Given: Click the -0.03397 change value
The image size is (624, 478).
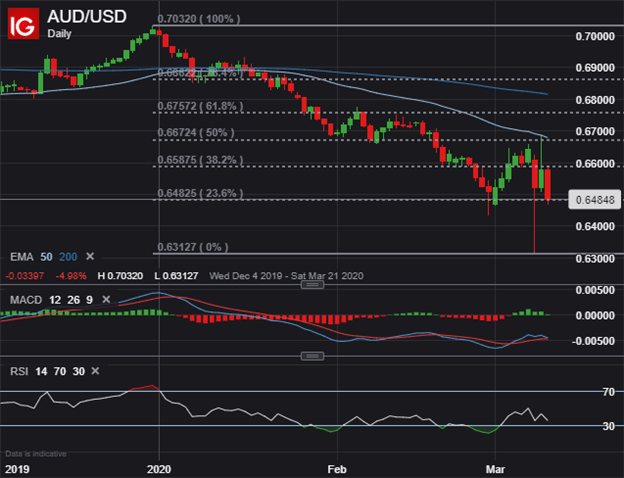Looking at the screenshot, I should pos(25,276).
